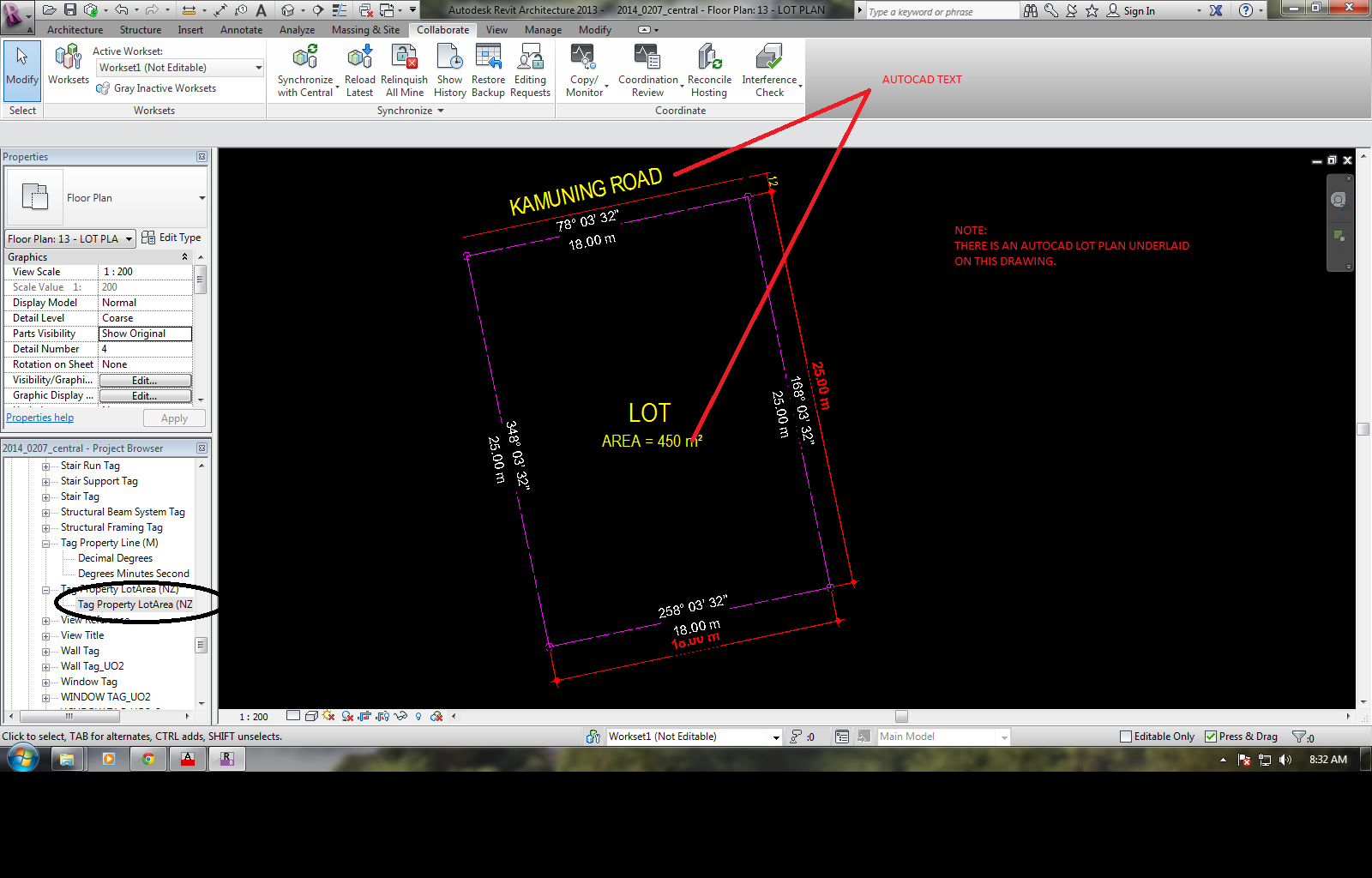
Task: Expand the Floor Plan type selector
Action: coord(202,198)
